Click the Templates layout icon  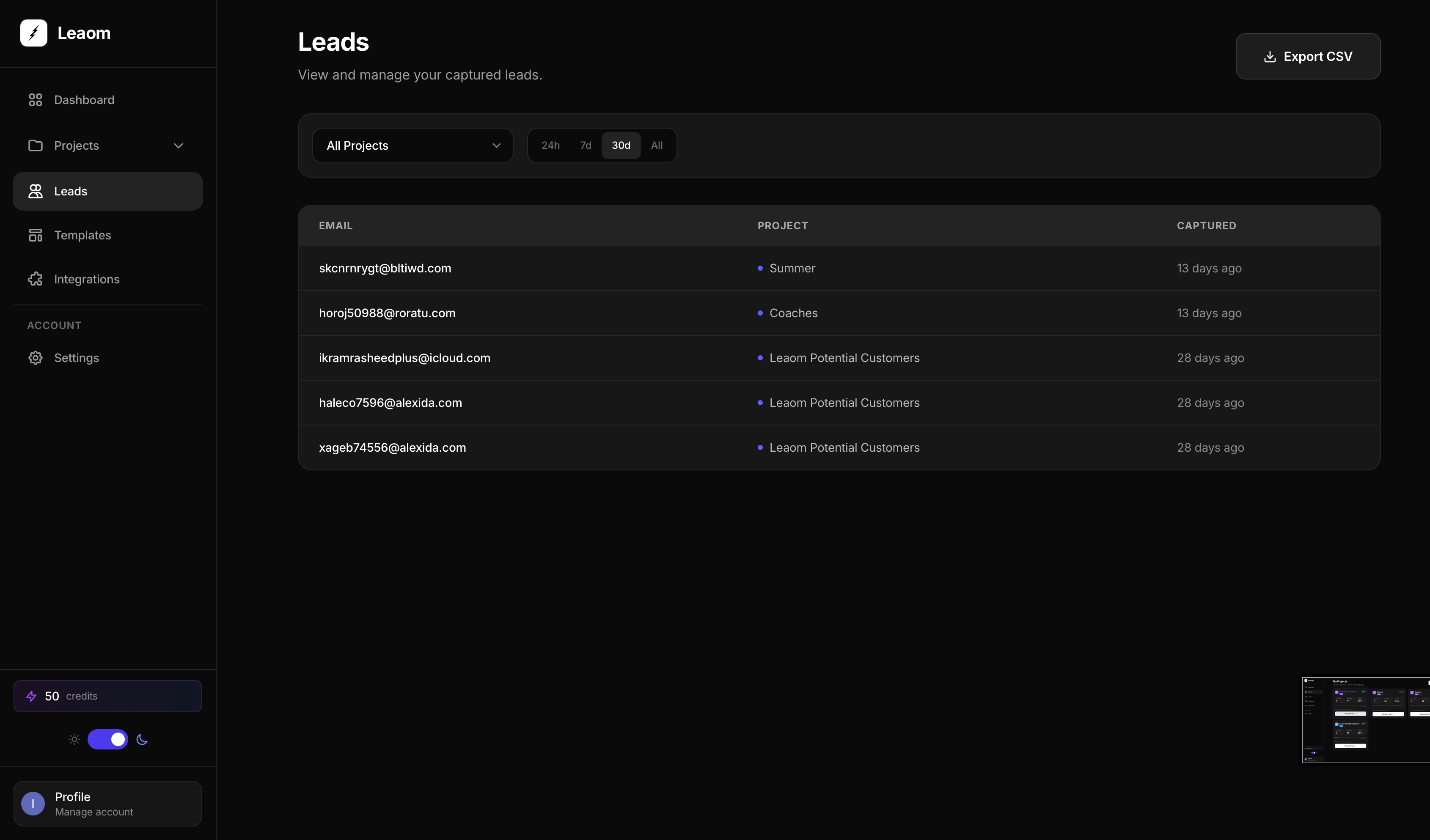coord(35,236)
